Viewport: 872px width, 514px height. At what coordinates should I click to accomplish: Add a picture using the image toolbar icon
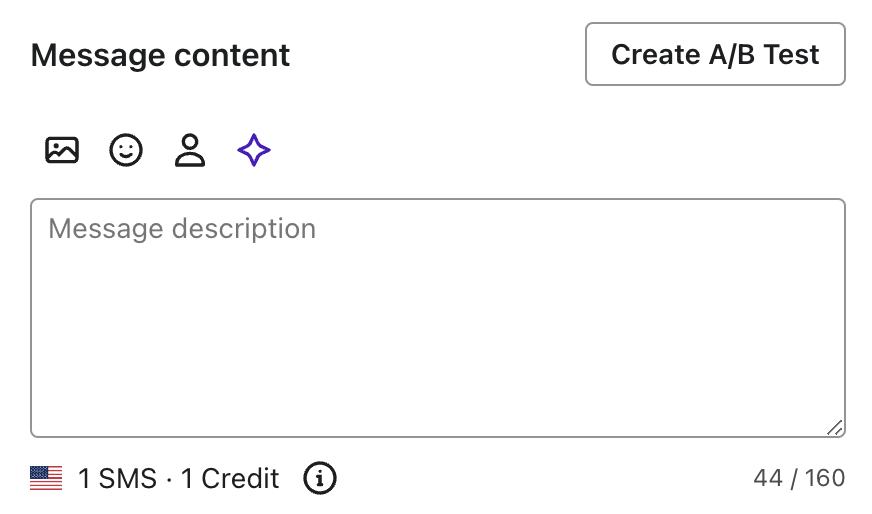(x=62, y=151)
